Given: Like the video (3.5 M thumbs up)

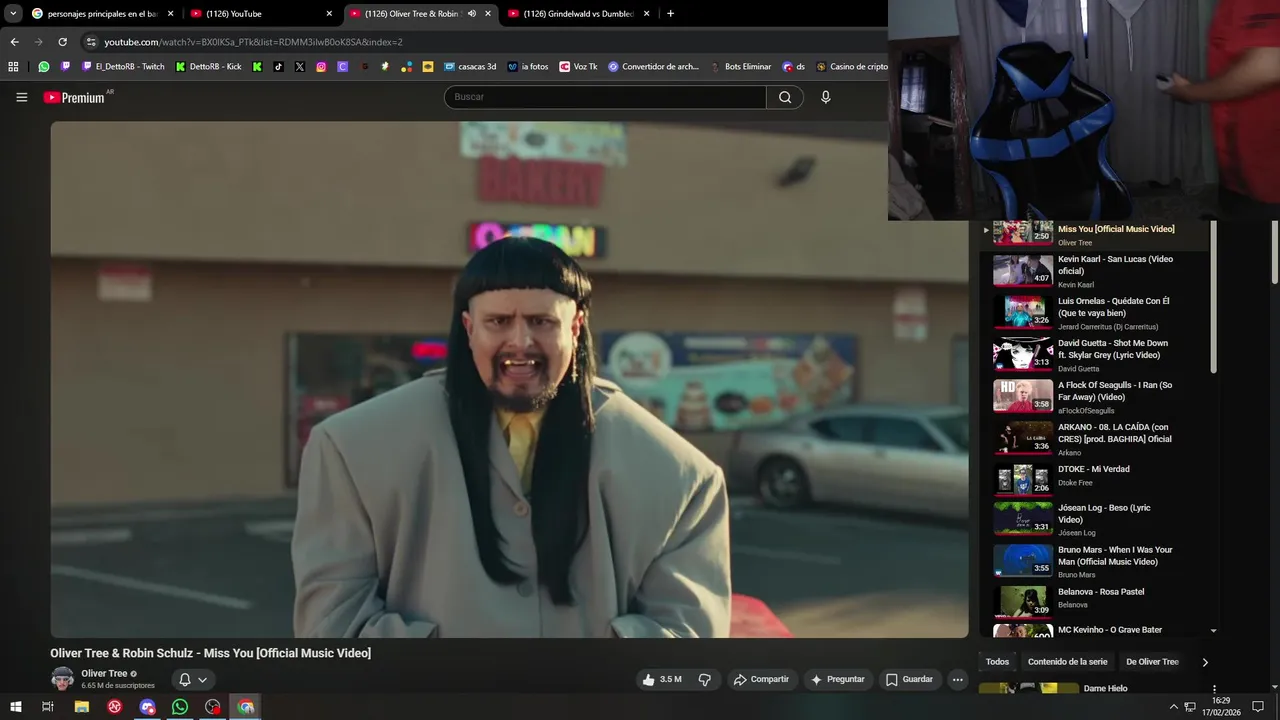Looking at the screenshot, I should pyautogui.click(x=661, y=679).
